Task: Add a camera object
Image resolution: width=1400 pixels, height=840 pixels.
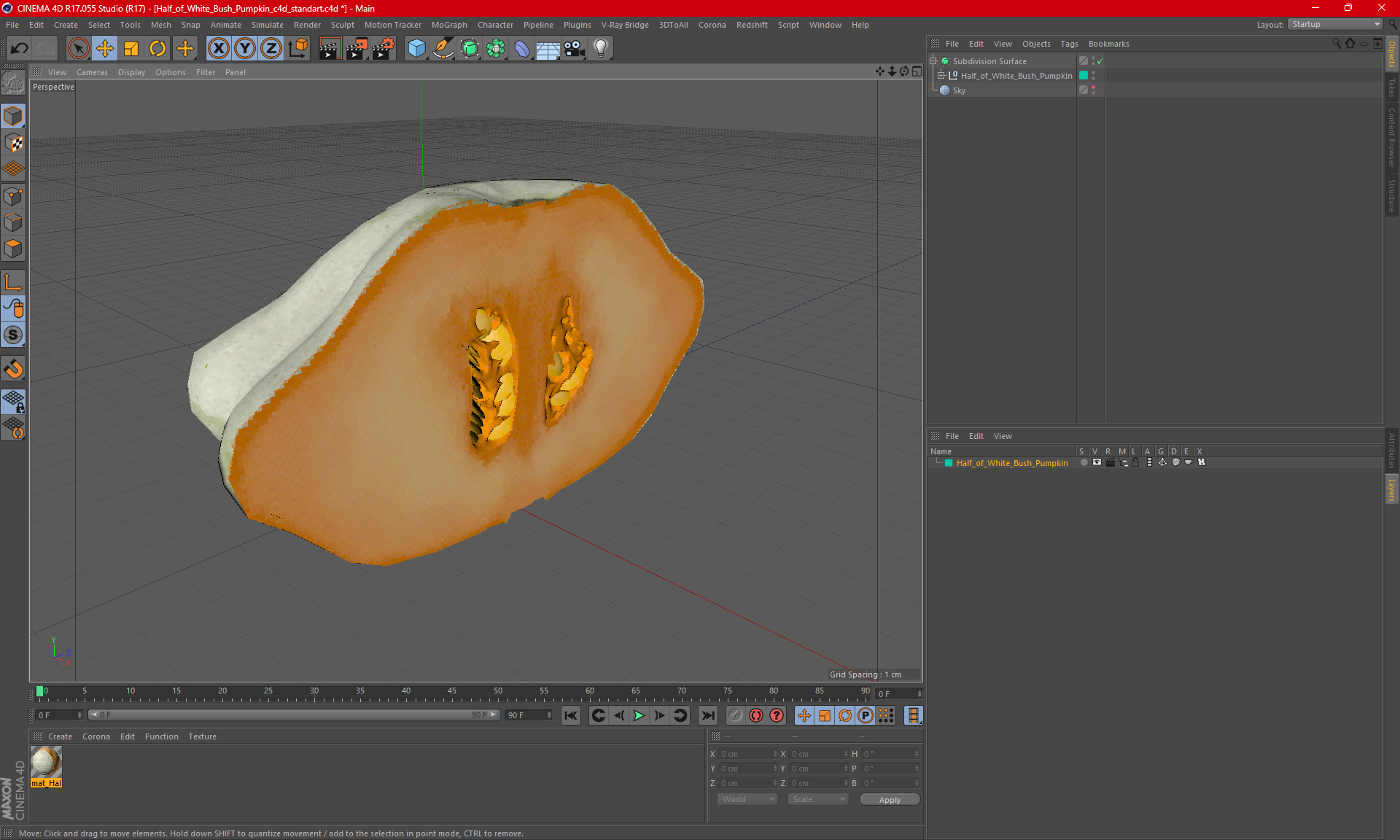Action: point(574,49)
